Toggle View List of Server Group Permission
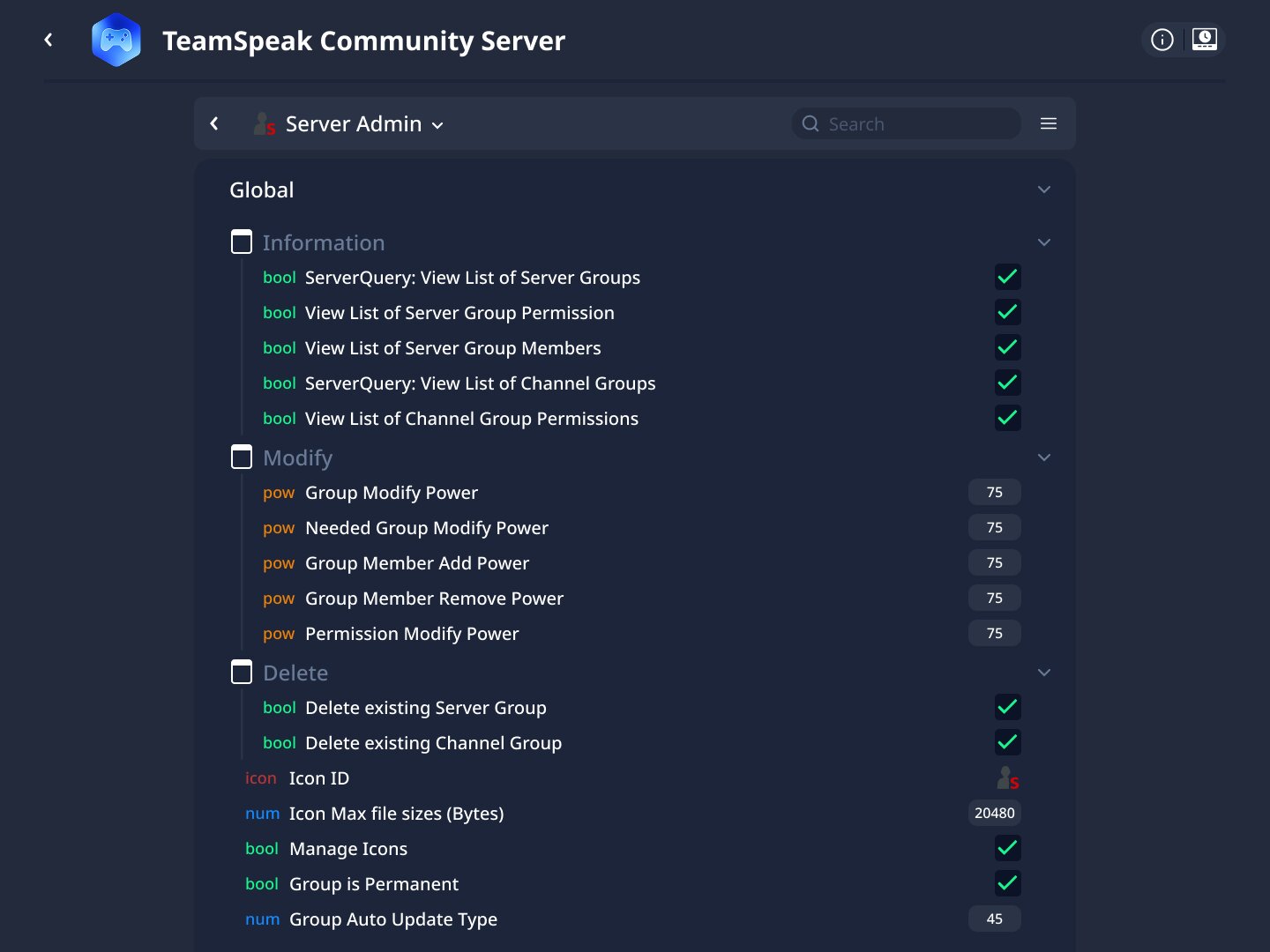The width and height of the screenshot is (1270, 952). coord(1008,312)
